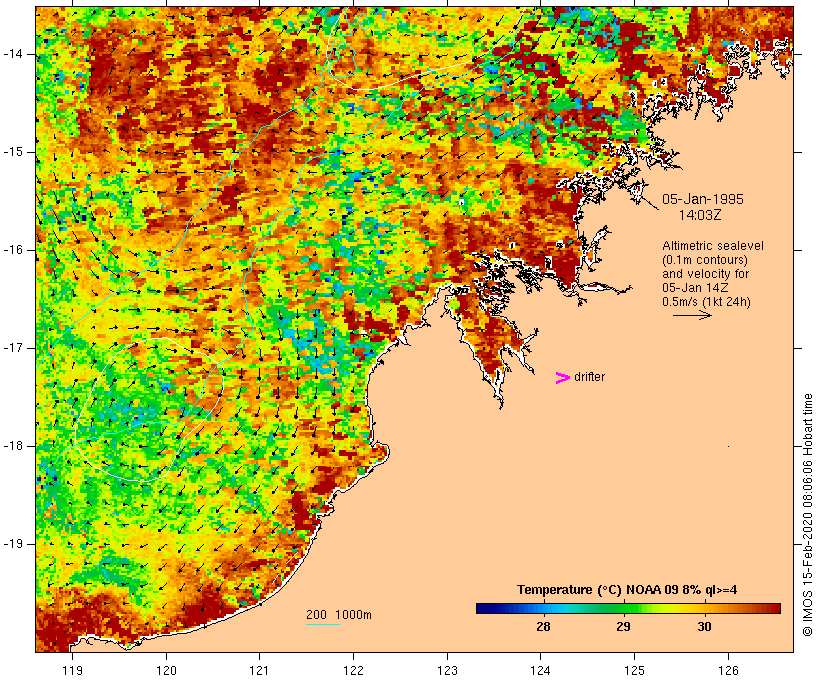Click the latitude label -17

[x=13, y=348]
